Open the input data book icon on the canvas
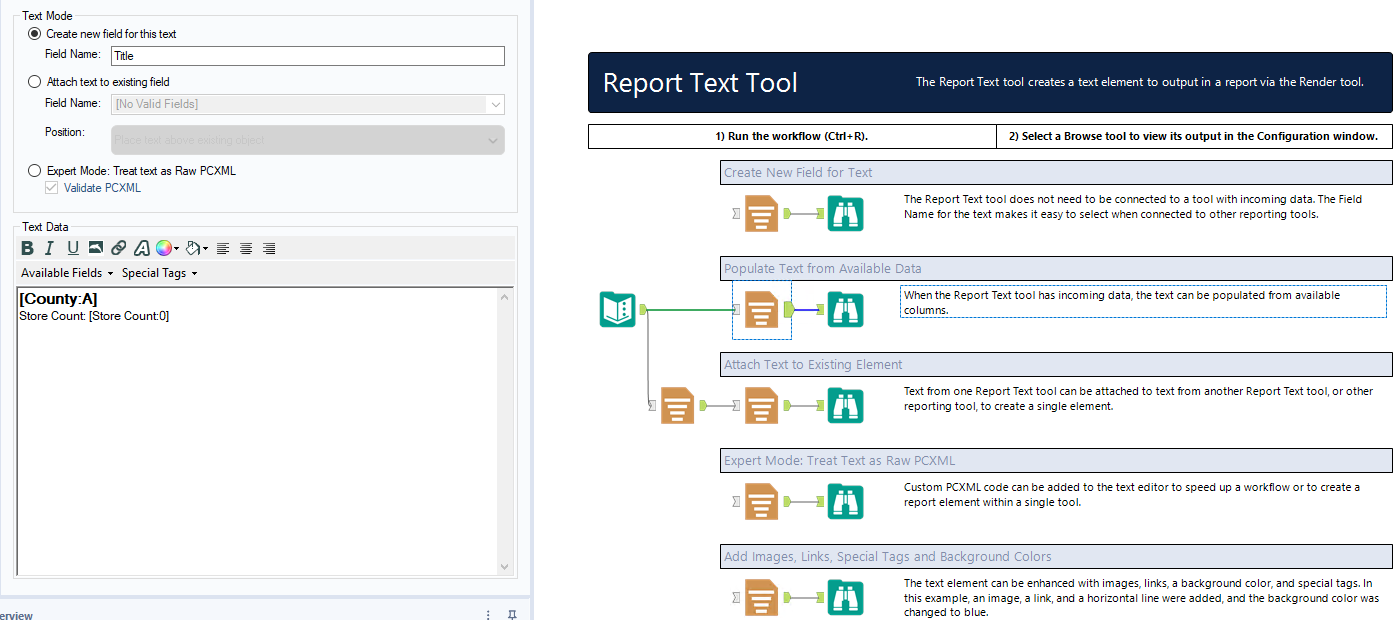Viewport: 1395px width, 620px height. click(x=617, y=310)
